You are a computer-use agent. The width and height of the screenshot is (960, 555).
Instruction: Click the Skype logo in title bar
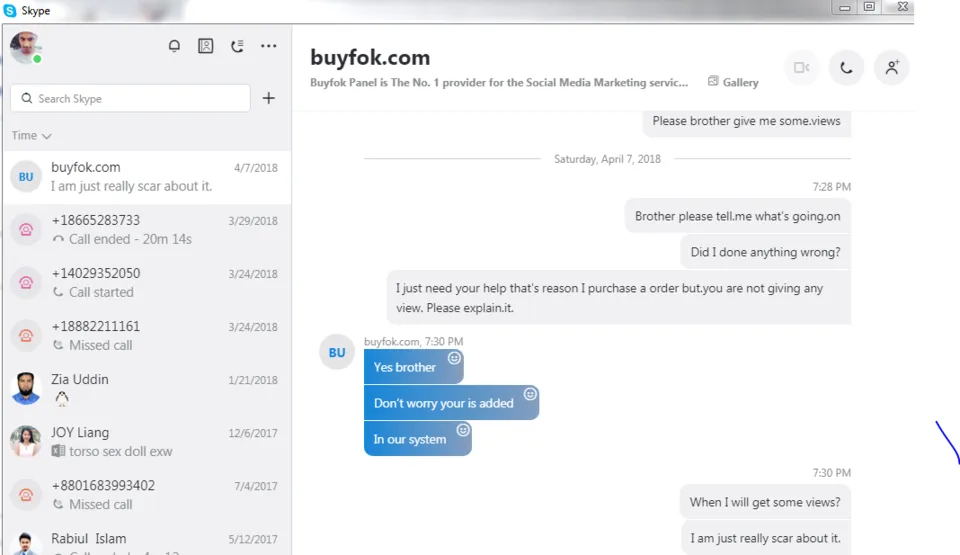10,10
